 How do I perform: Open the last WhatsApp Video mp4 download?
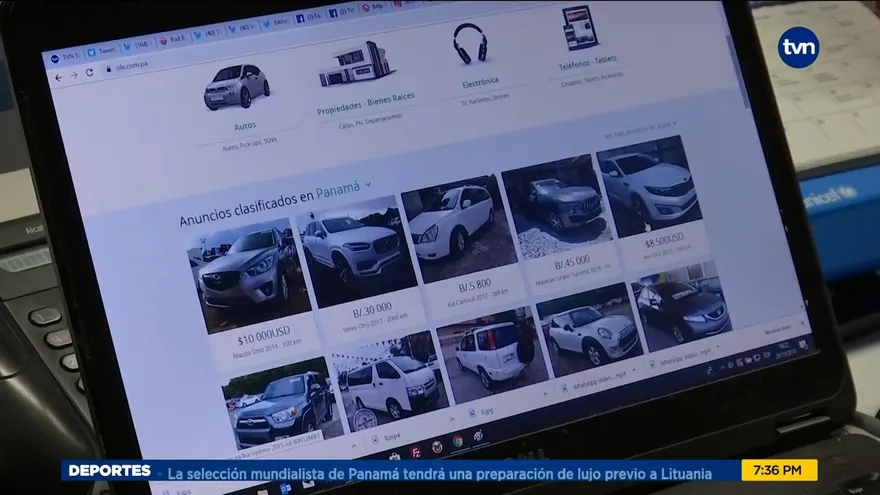(680, 358)
